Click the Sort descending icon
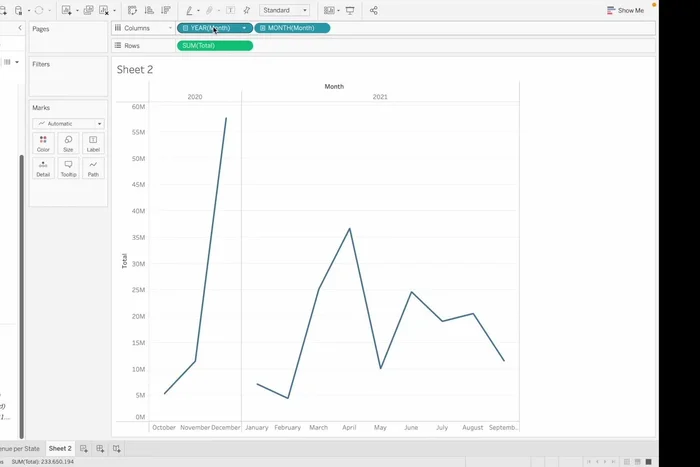The width and height of the screenshot is (700, 467). [x=166, y=10]
